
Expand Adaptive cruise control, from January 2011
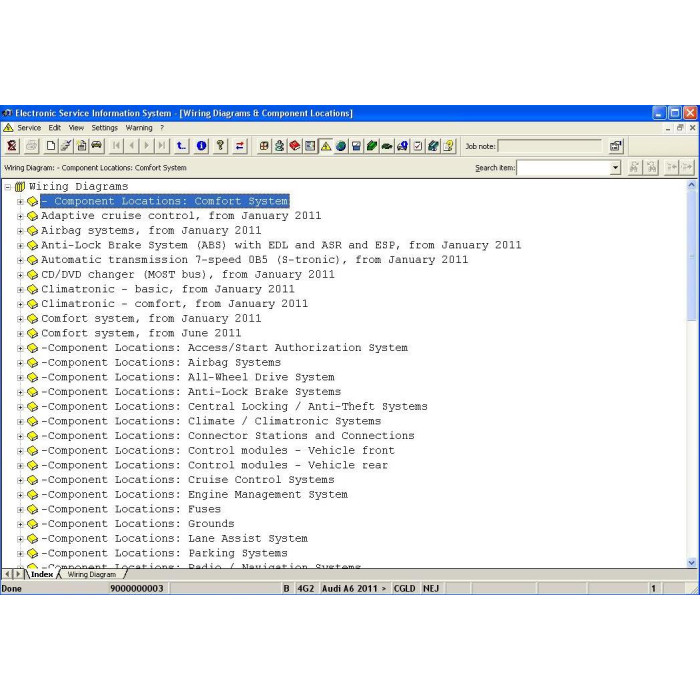pyautogui.click(x=20, y=216)
